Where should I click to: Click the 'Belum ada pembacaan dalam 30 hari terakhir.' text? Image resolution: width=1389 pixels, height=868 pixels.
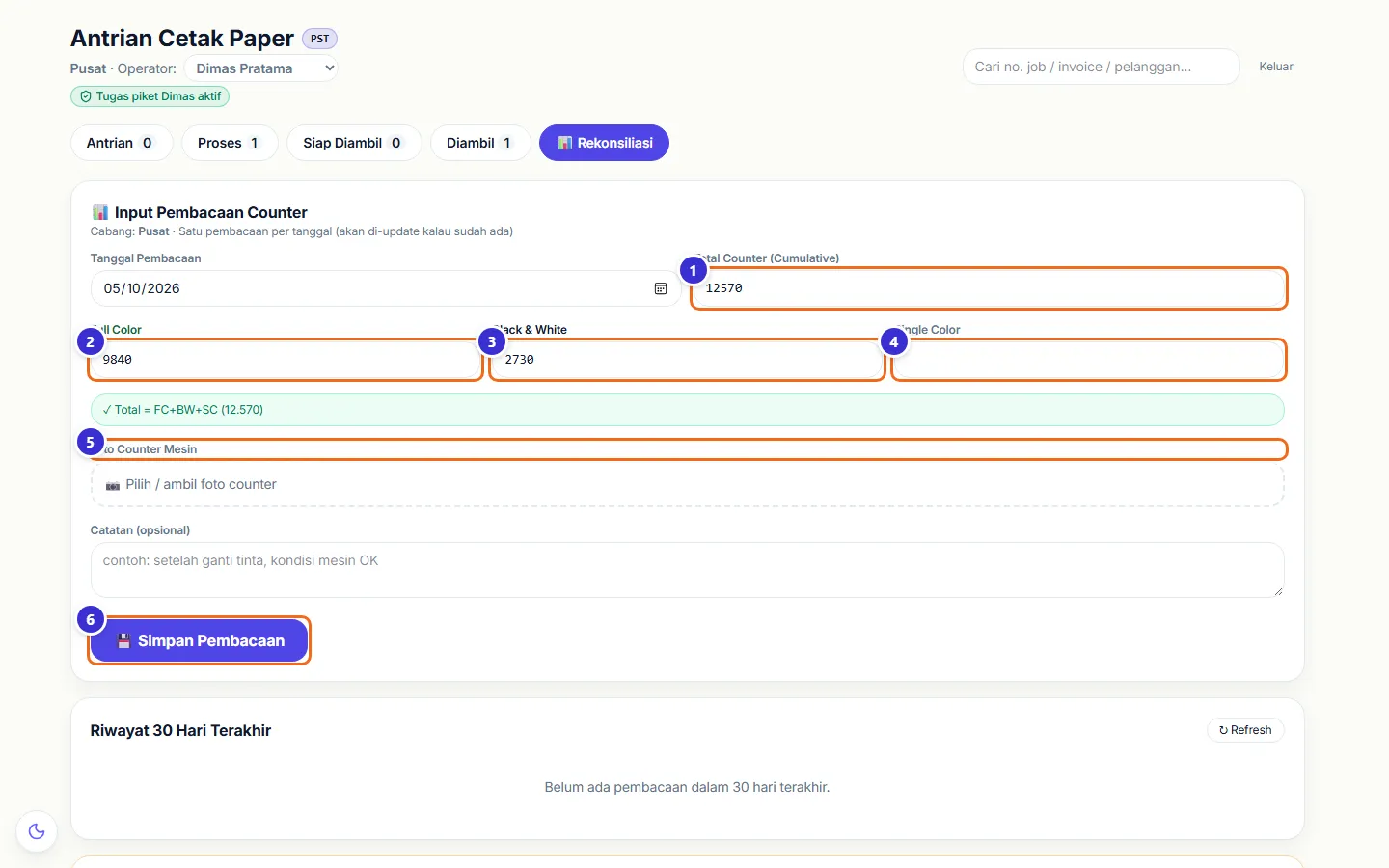pyautogui.click(x=687, y=787)
